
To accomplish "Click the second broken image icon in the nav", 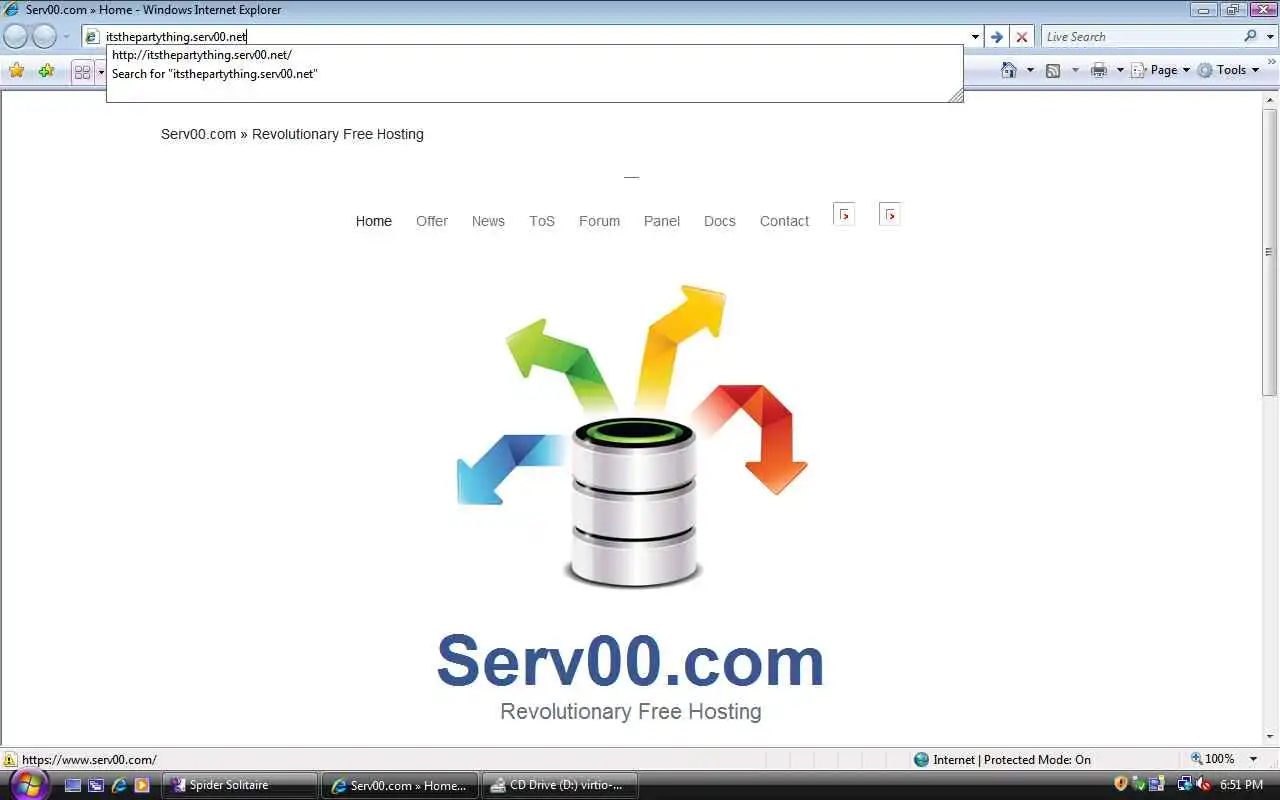I will point(890,214).
